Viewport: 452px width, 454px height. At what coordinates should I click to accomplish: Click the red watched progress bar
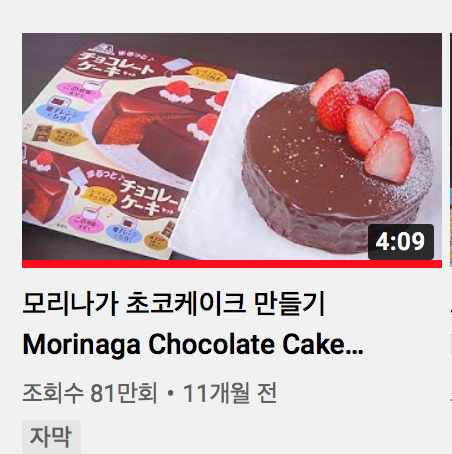[232, 264]
